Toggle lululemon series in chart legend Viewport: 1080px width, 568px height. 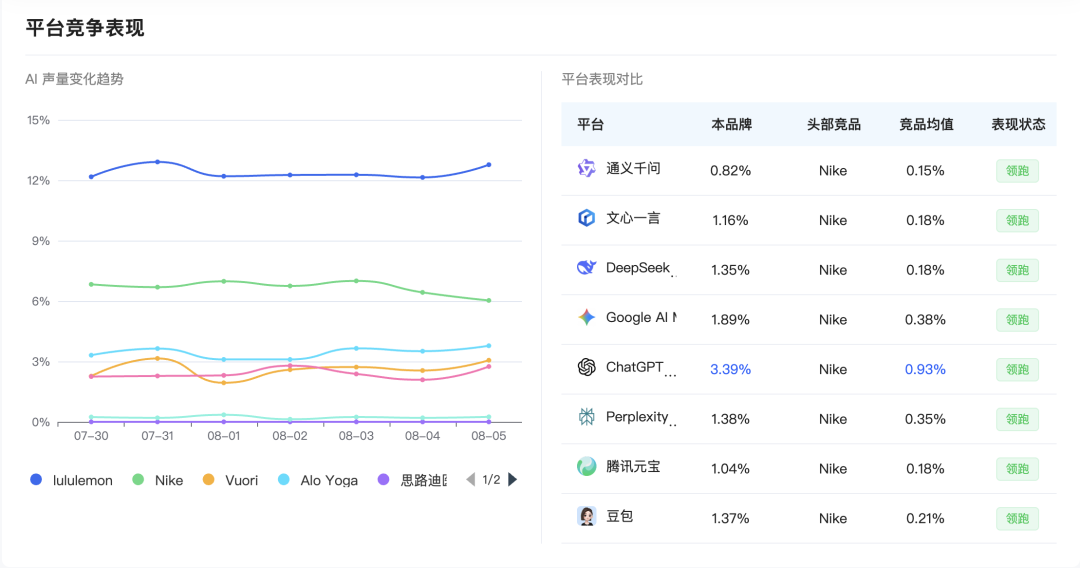tap(72, 480)
